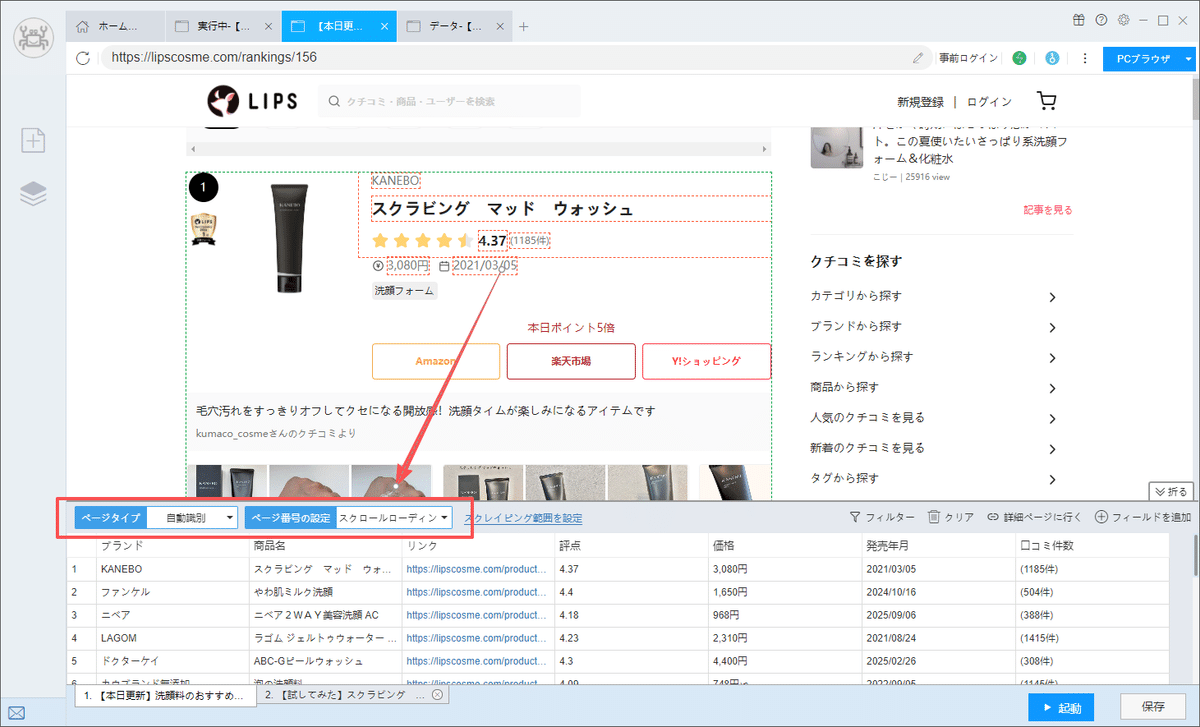Click the ログイン link
Image resolution: width=1200 pixels, height=727 pixels.
(989, 102)
